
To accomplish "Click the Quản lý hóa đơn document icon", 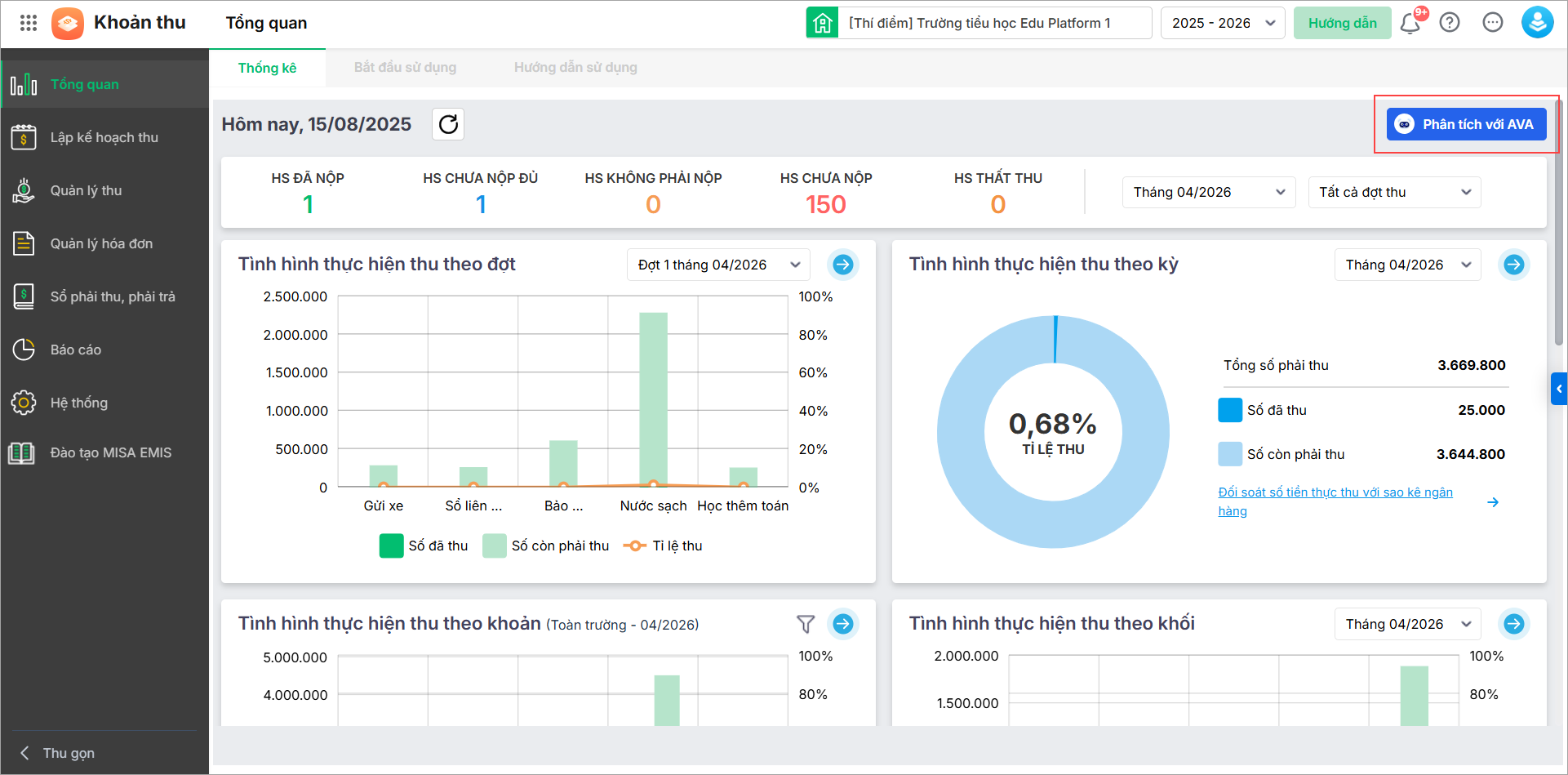I will pos(24,243).
